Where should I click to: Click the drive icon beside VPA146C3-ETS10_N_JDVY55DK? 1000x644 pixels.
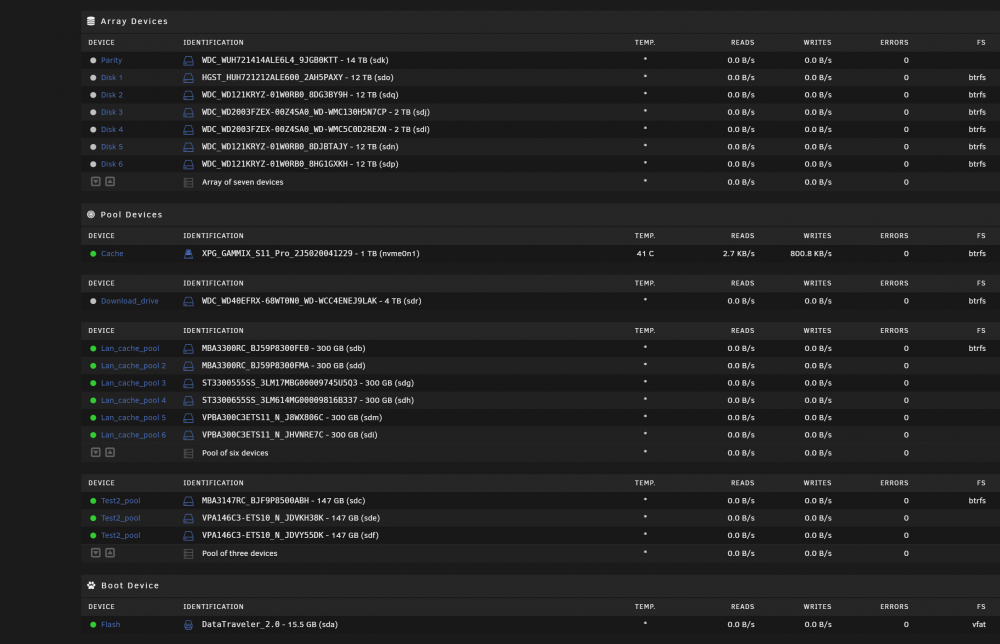[x=188, y=536]
